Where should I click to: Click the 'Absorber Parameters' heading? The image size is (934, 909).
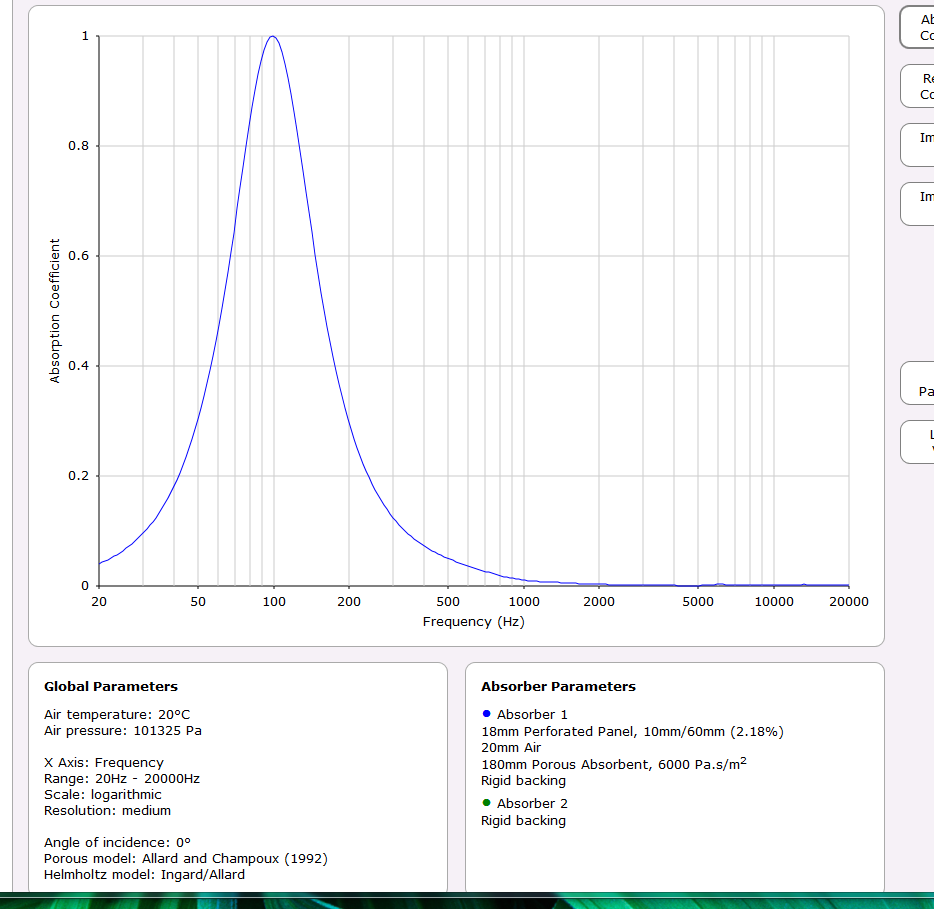point(558,687)
